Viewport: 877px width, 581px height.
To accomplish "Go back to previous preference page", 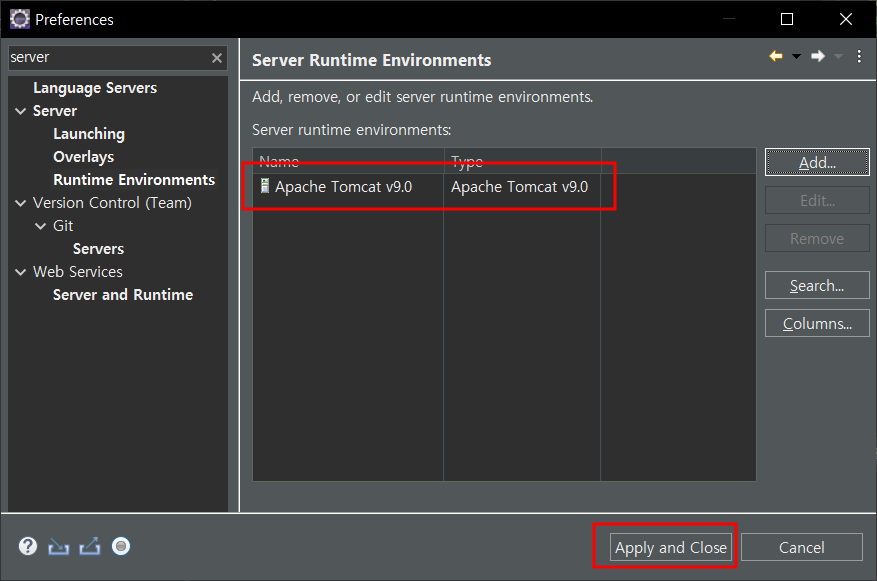I will tap(776, 56).
